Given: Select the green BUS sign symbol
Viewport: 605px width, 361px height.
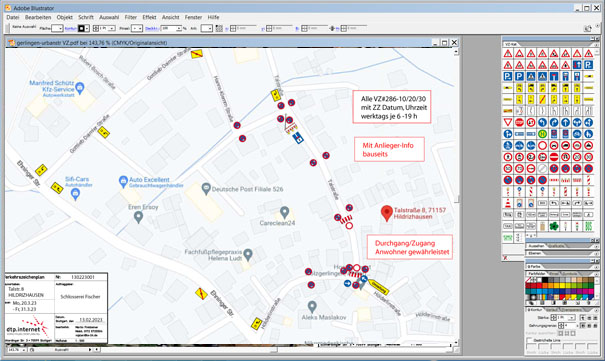Looking at the screenshot, I should tap(588, 226).
